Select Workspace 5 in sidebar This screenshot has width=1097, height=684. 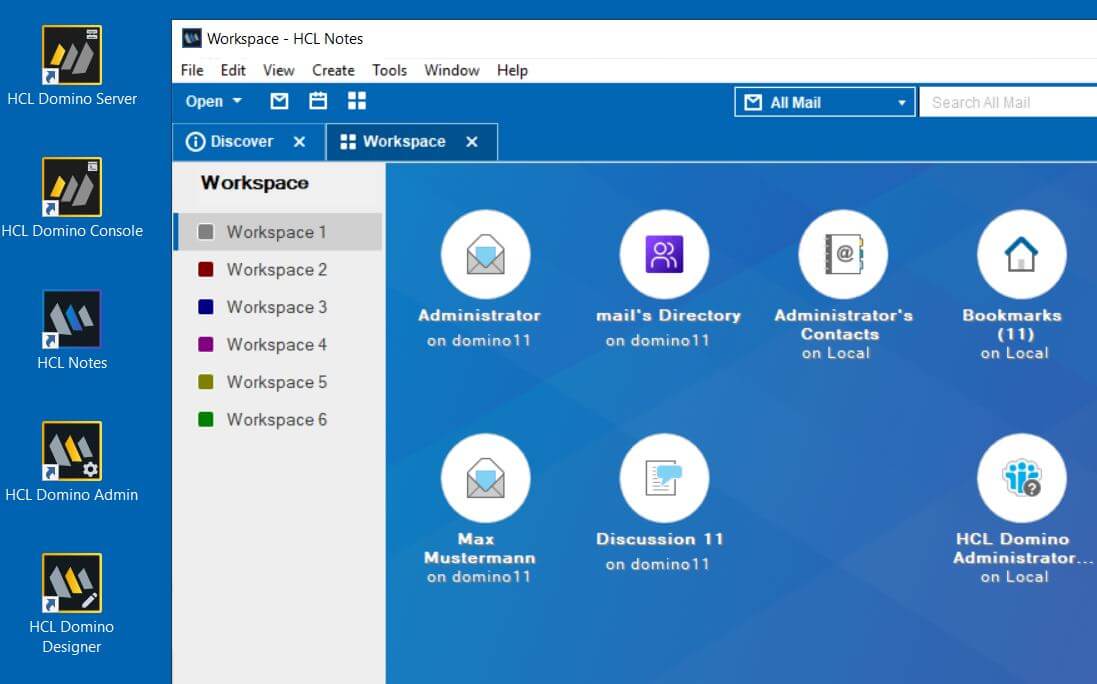click(x=278, y=382)
